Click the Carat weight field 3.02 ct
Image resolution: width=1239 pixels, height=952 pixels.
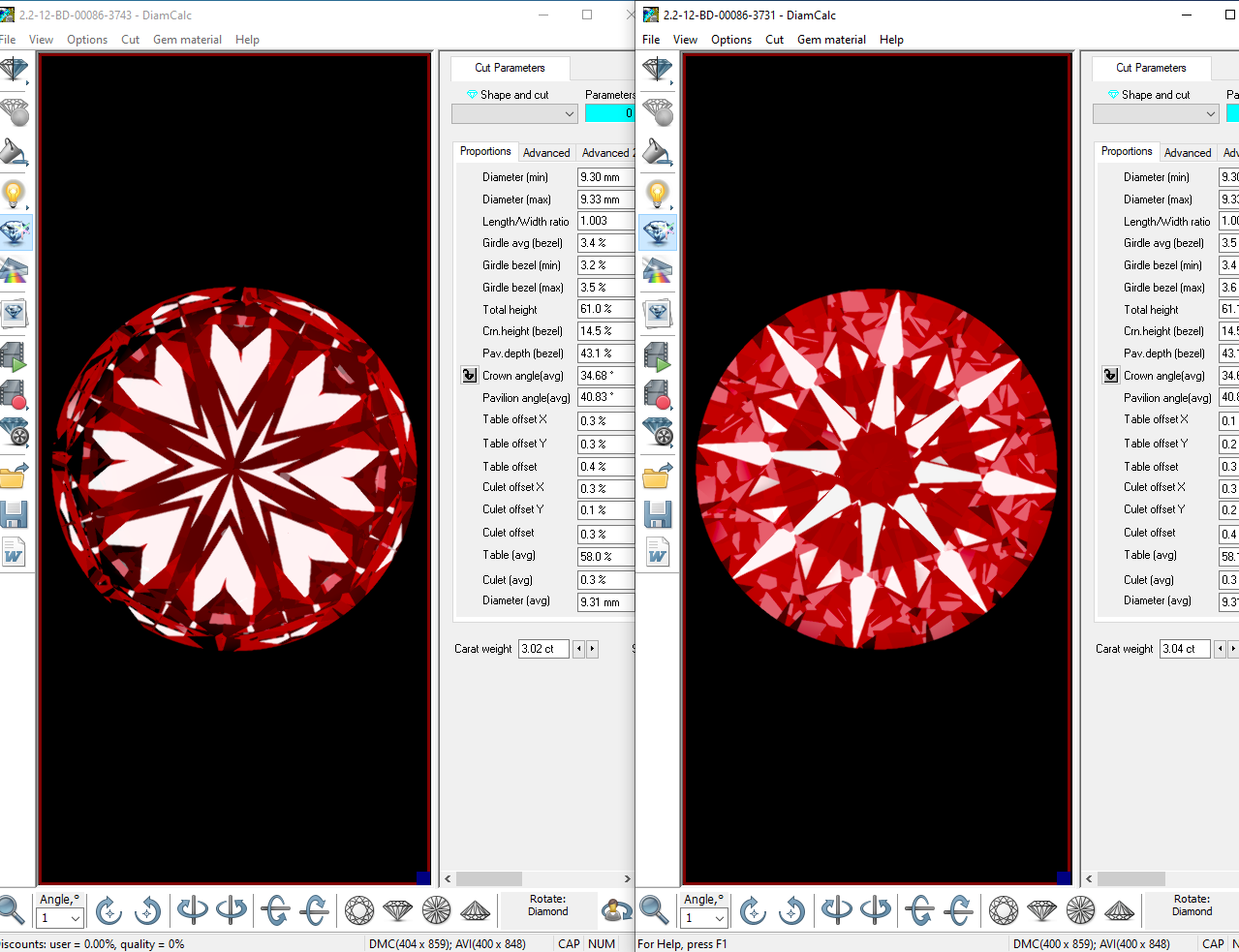[543, 649]
